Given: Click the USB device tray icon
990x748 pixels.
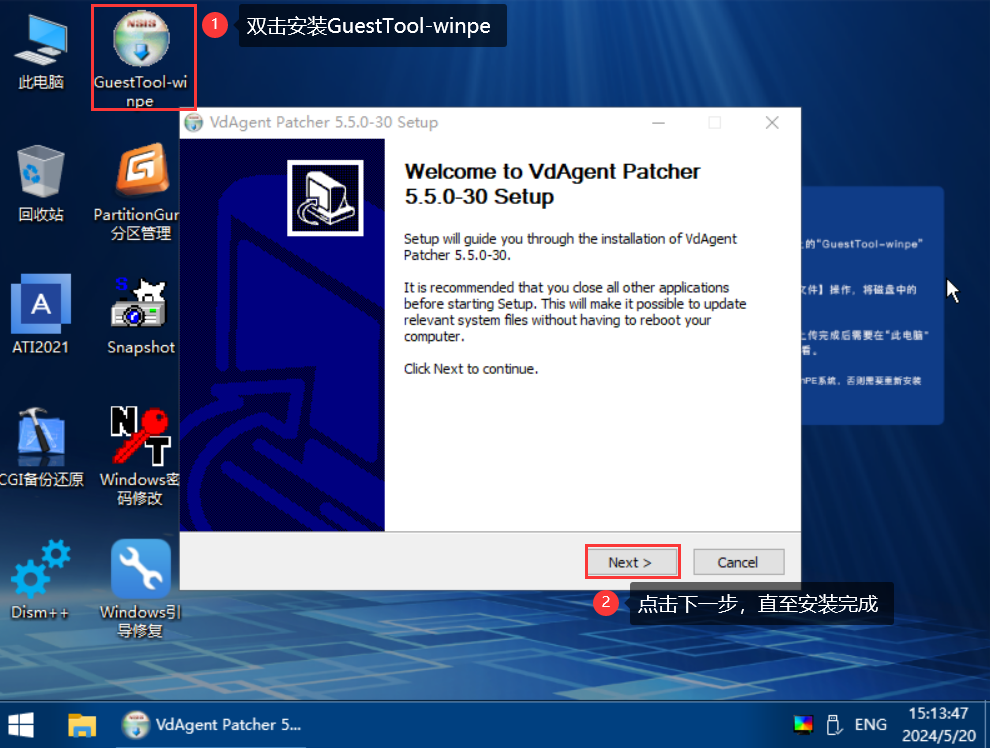Looking at the screenshot, I should 832,724.
